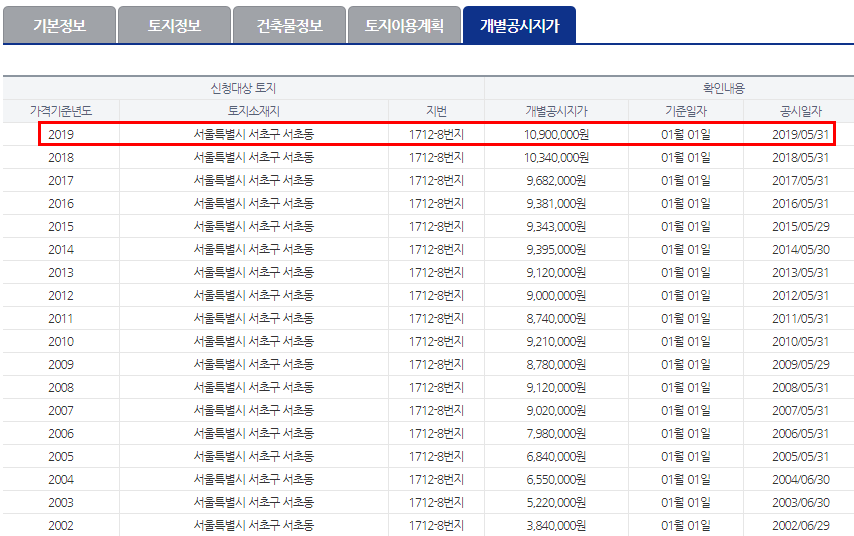Select the year 2005 cell

[61, 456]
